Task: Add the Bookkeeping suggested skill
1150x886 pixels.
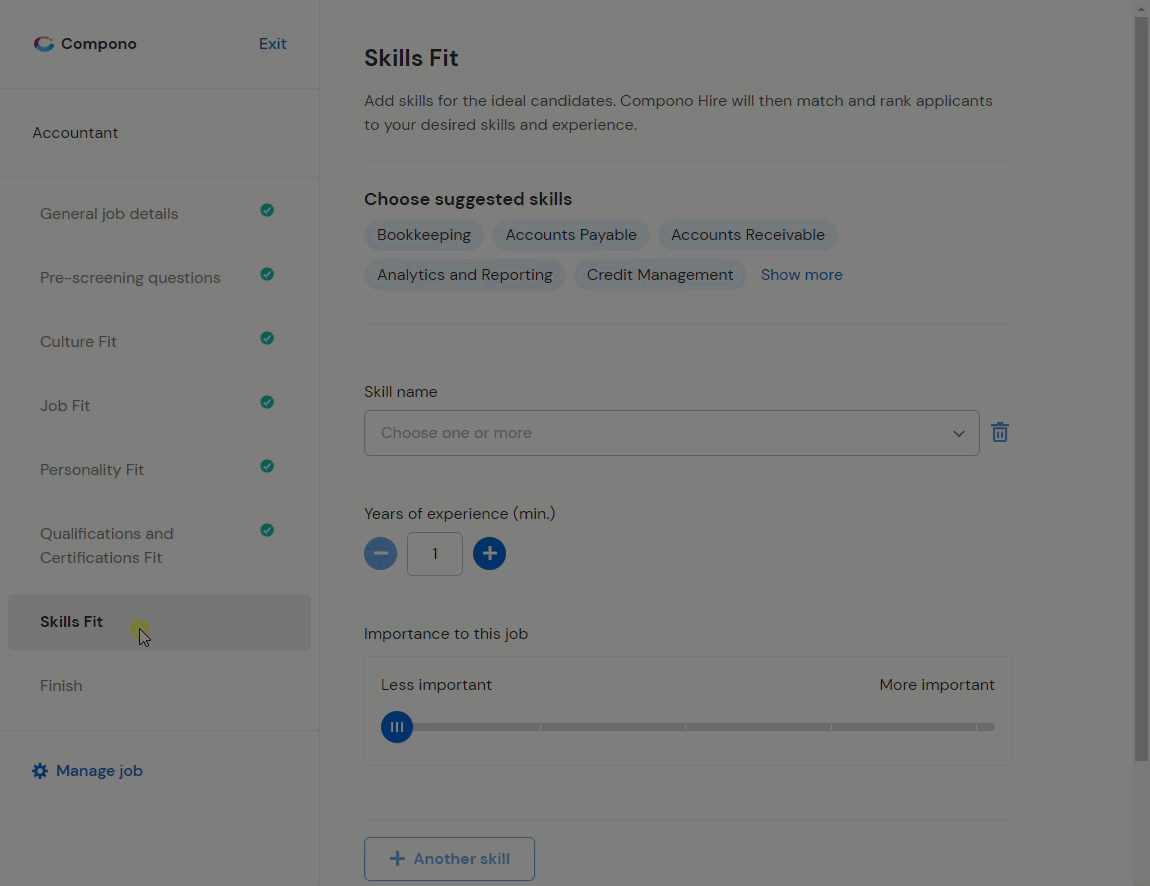Action: (x=424, y=235)
